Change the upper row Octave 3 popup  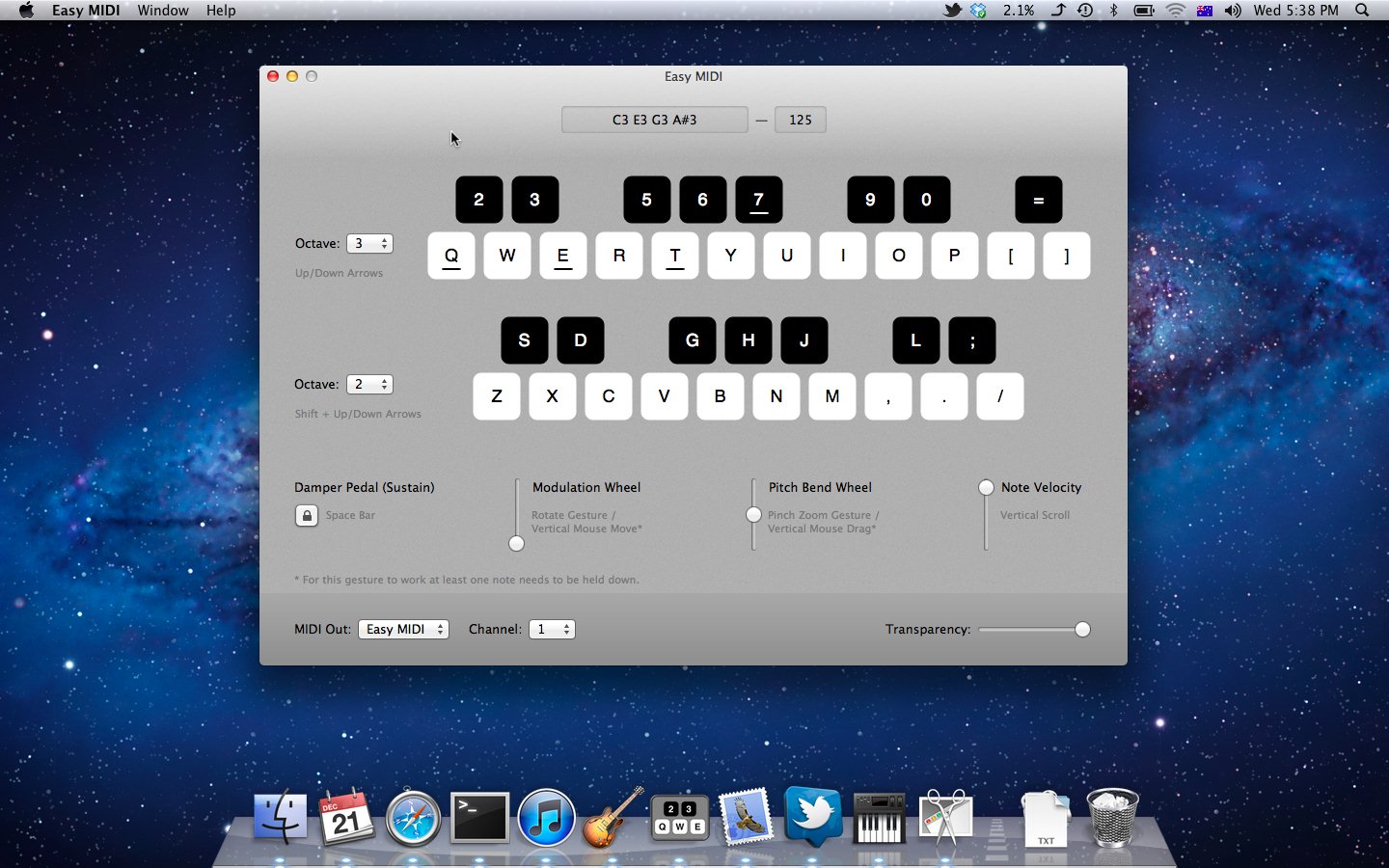[369, 243]
